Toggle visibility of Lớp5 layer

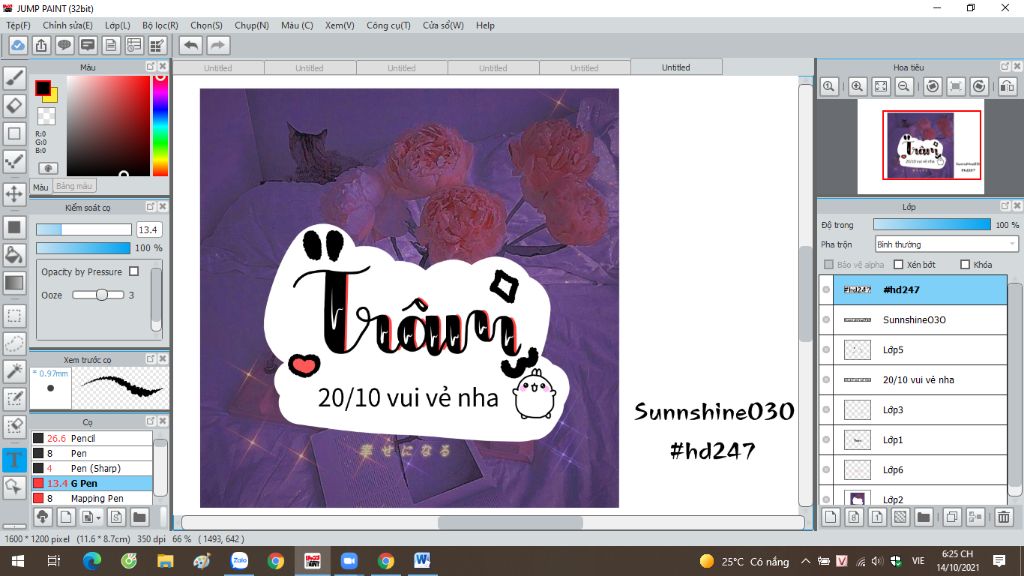(826, 349)
